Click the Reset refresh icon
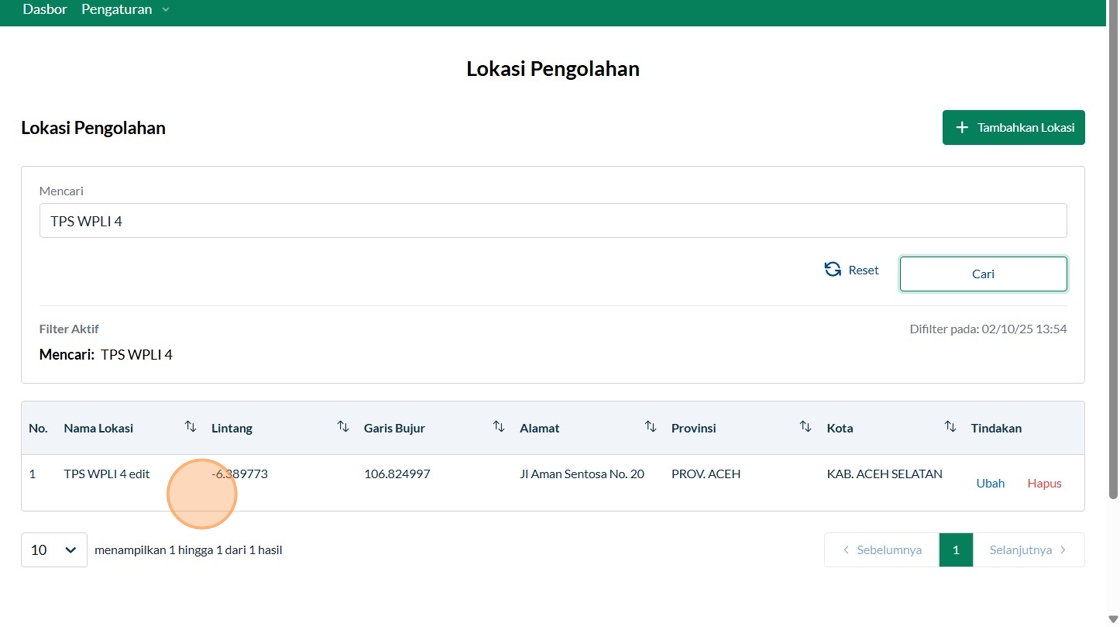 click(x=832, y=269)
